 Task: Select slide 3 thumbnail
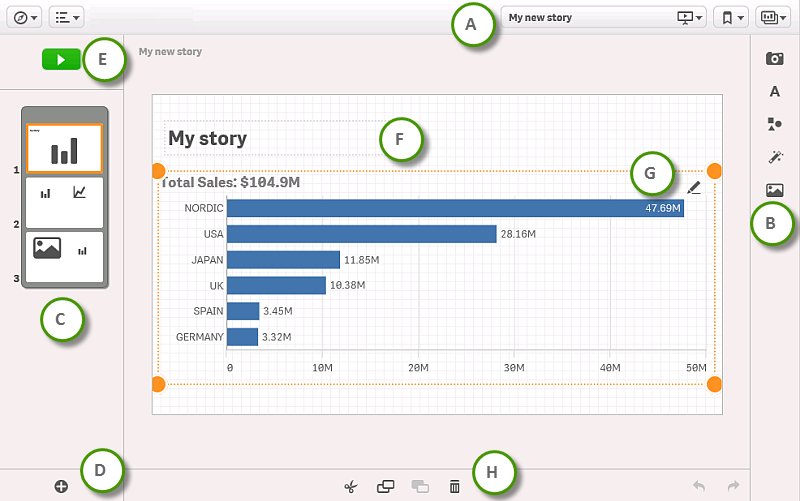(64, 256)
